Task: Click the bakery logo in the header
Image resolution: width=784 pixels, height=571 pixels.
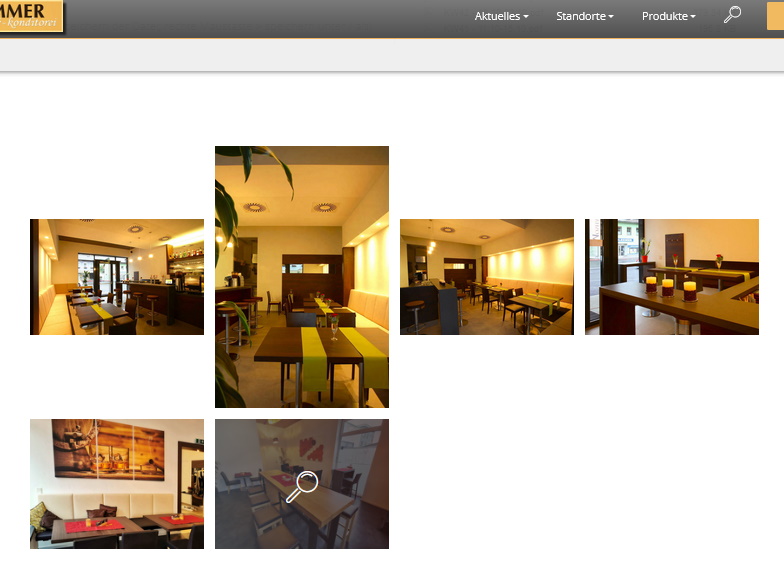Action: [30, 15]
